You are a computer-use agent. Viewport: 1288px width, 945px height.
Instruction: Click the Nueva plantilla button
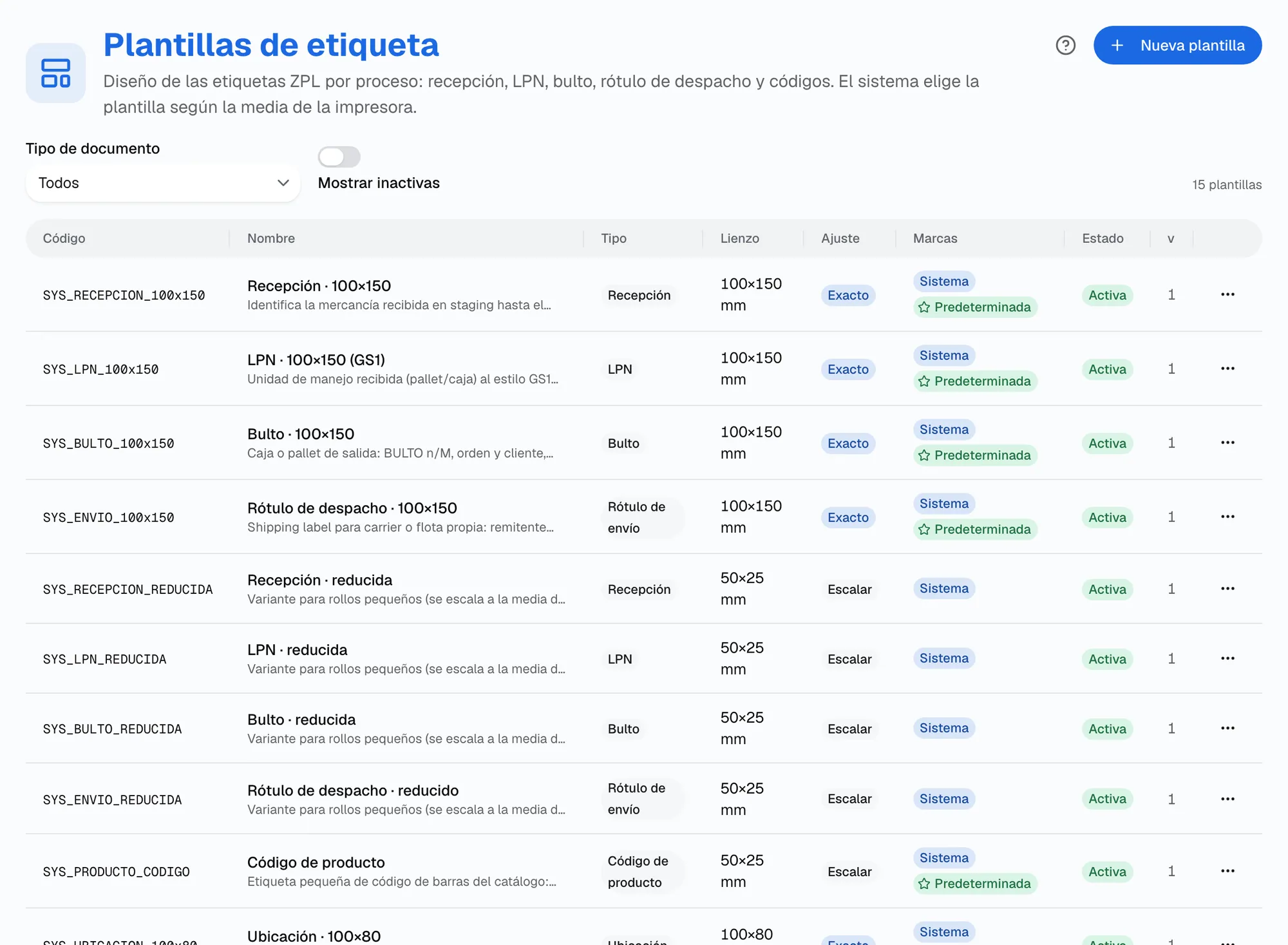click(1177, 45)
